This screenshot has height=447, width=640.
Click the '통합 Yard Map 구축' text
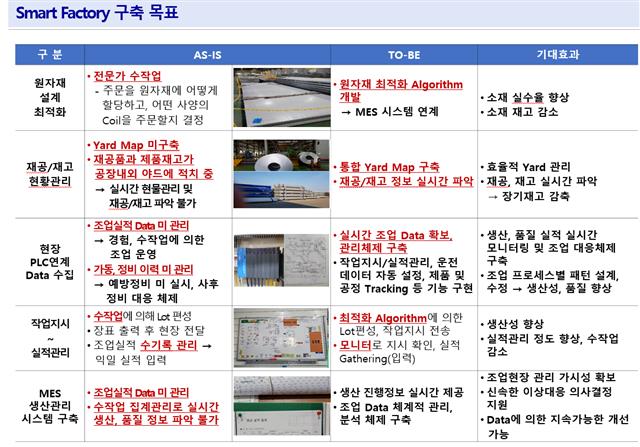coord(390,166)
